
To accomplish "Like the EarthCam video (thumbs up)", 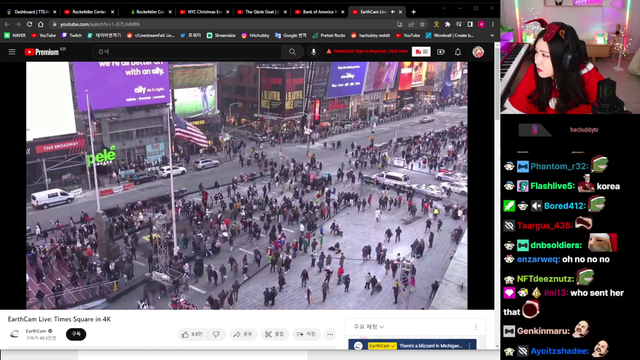I will (x=192, y=334).
